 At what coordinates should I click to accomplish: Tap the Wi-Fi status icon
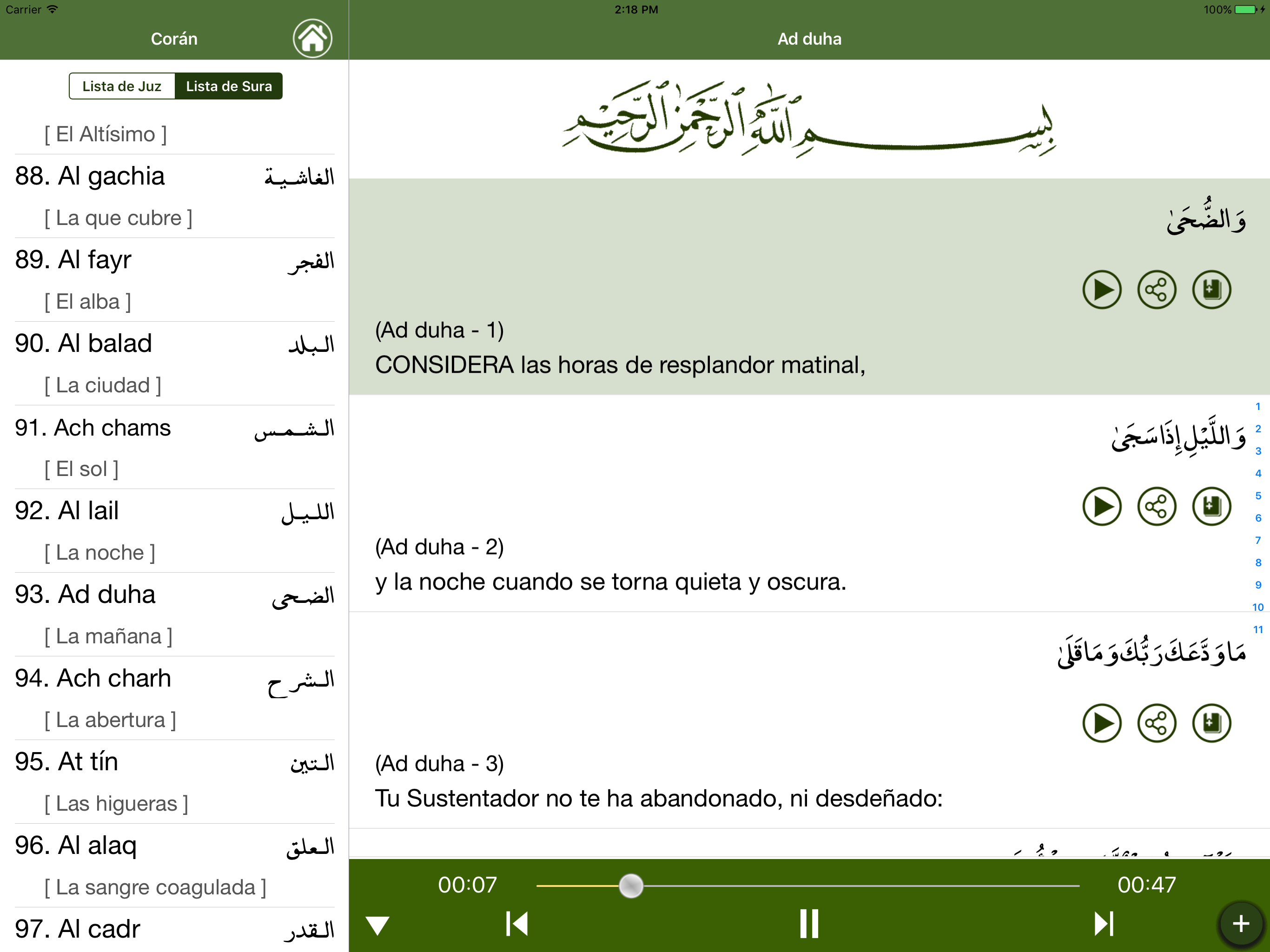(52, 9)
